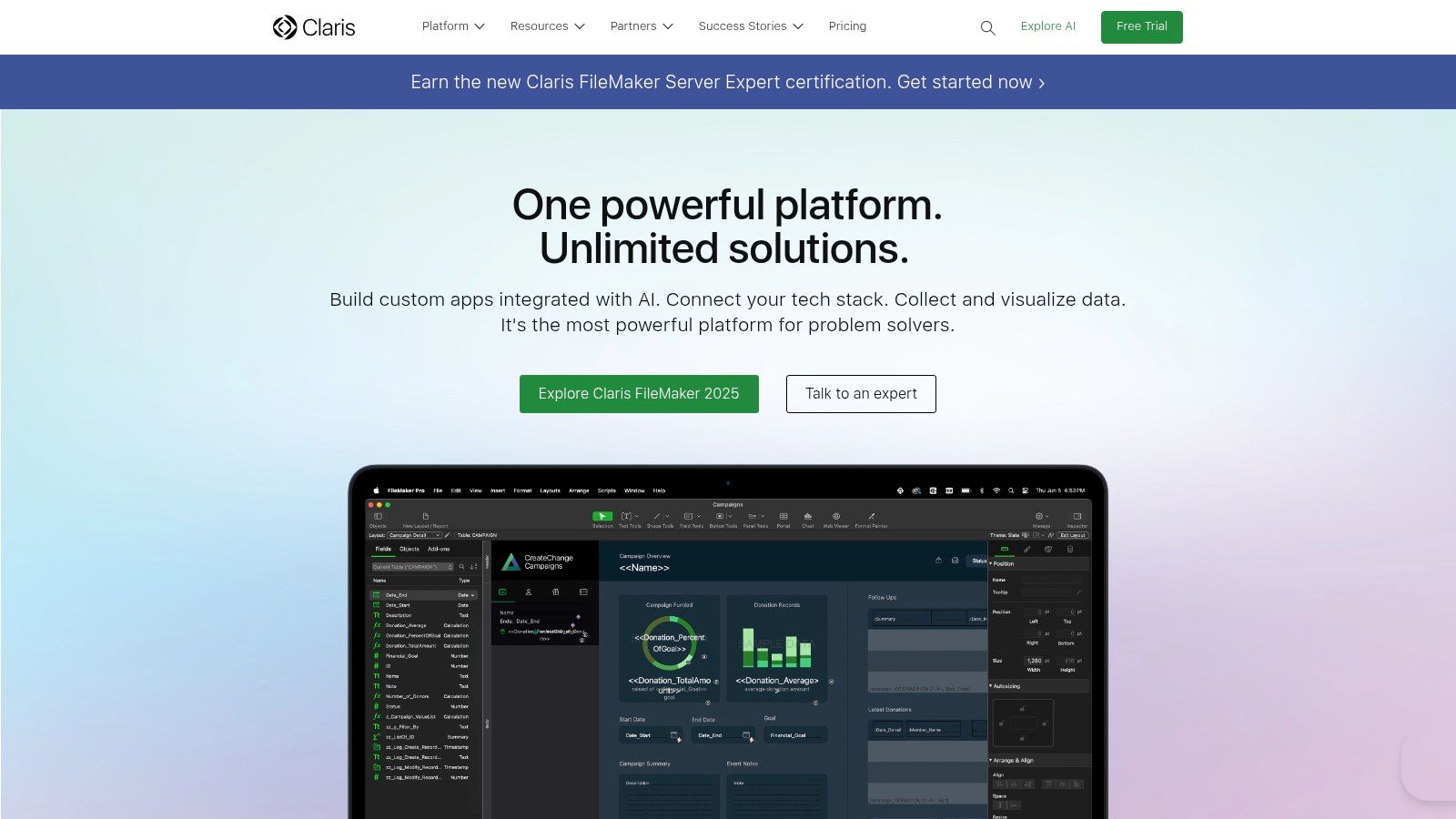1456x819 pixels.
Task: Select the Financial_Goal field row
Action: pyautogui.click(x=424, y=656)
